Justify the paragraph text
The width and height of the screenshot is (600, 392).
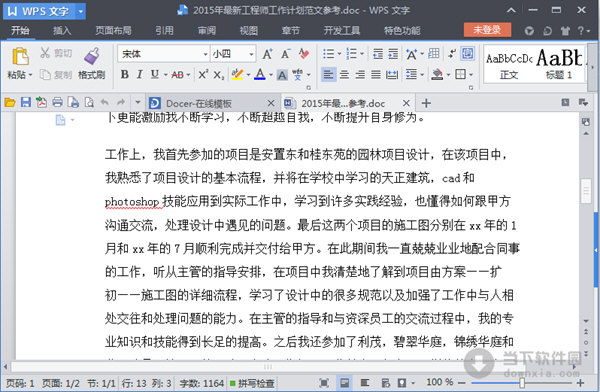pyautogui.click(x=376, y=74)
